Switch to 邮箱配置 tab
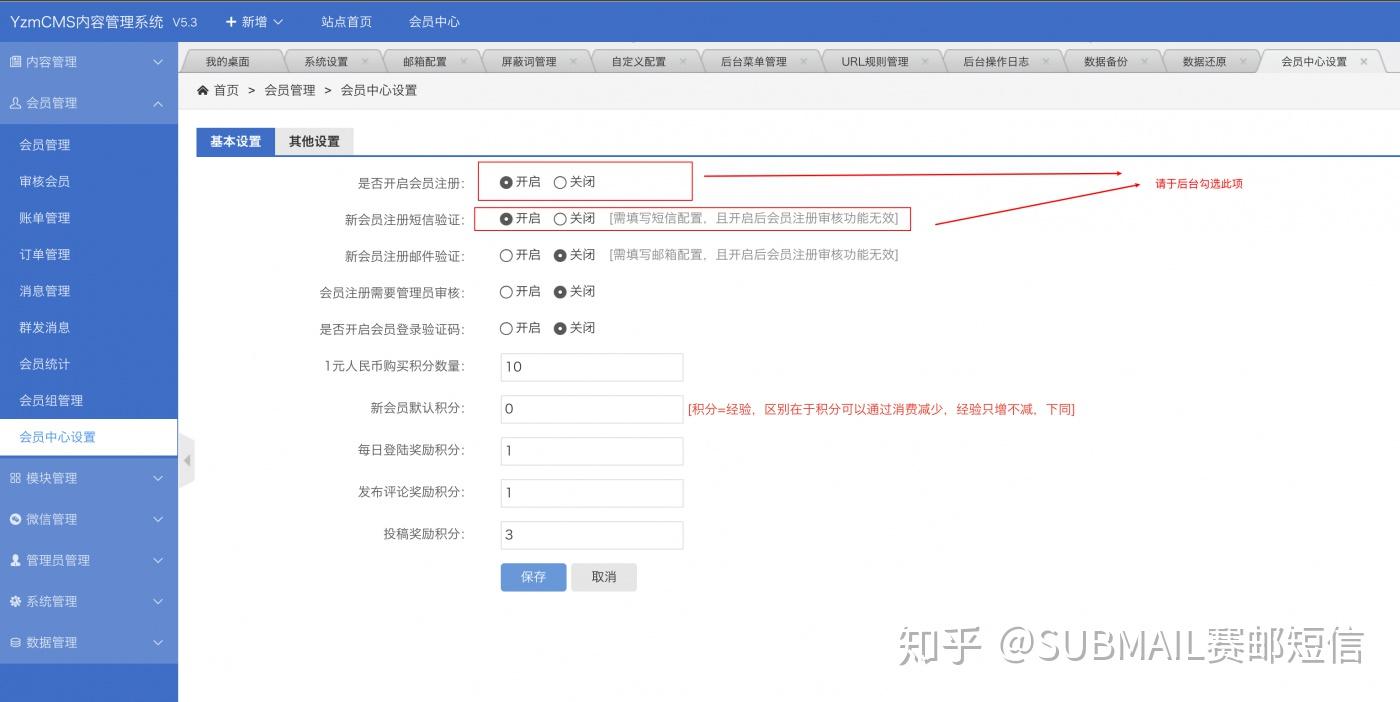Image resolution: width=1400 pixels, height=702 pixels. (x=425, y=61)
